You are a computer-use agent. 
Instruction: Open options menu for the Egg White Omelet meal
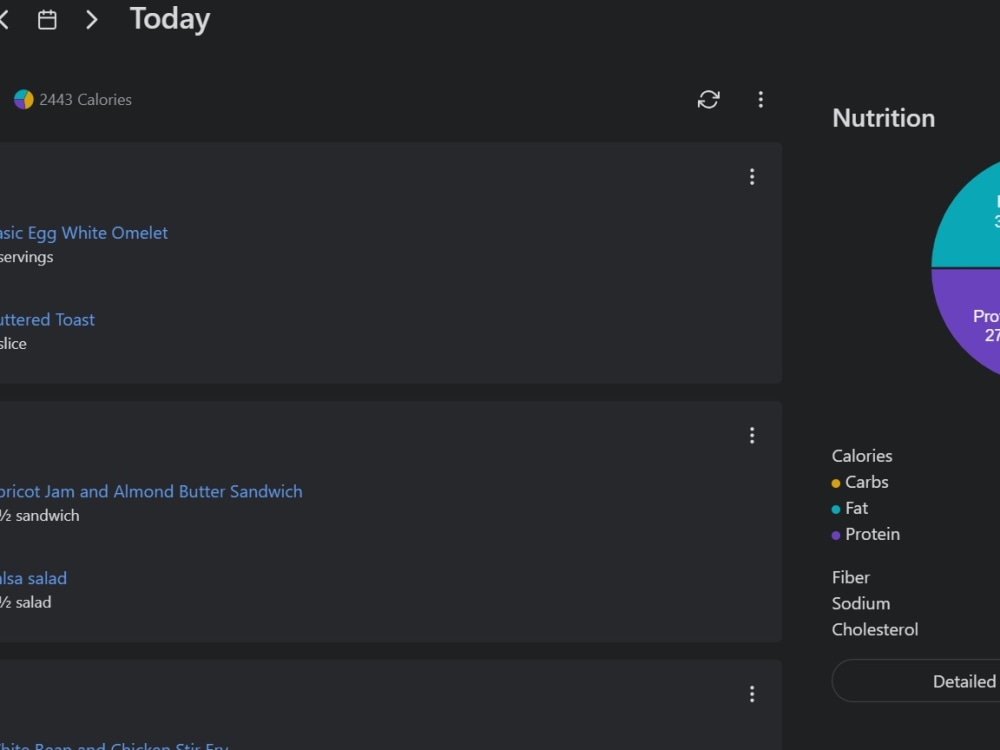click(752, 177)
